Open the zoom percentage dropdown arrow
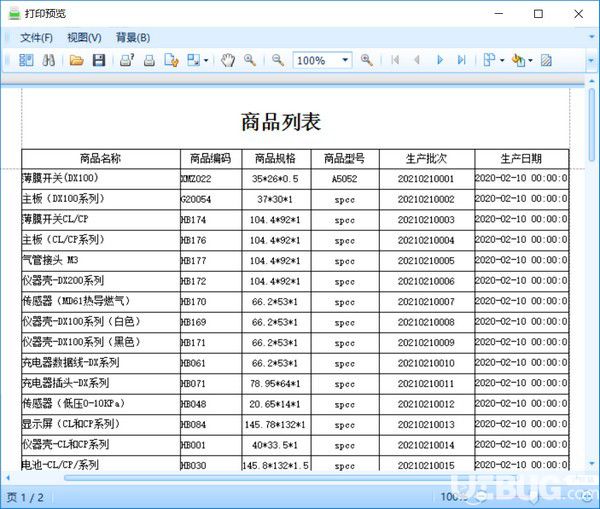The height and width of the screenshot is (509, 600). 345,60
